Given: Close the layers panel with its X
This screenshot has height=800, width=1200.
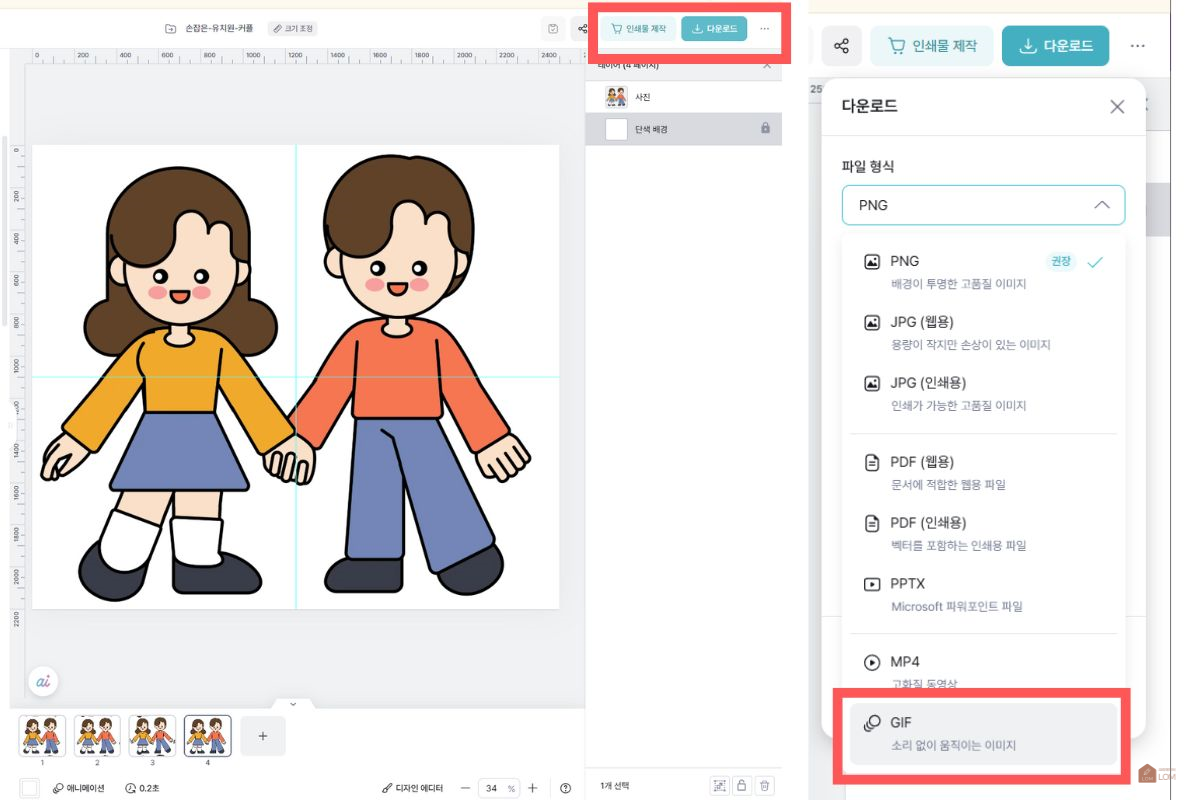Looking at the screenshot, I should tap(767, 65).
